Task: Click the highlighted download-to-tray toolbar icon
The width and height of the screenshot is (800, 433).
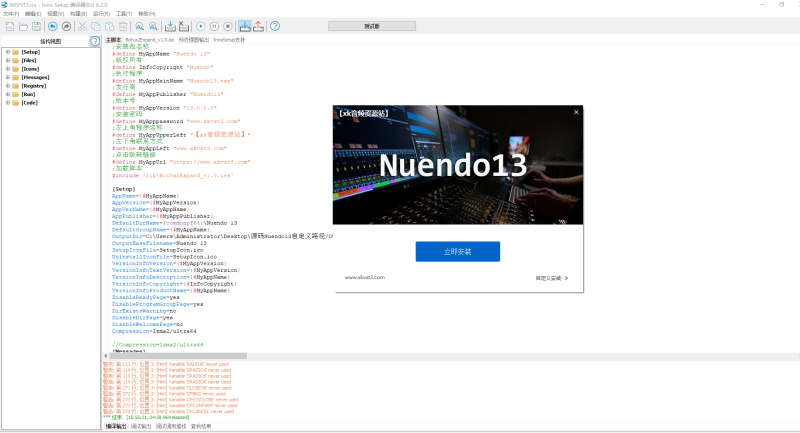Action: point(245,27)
